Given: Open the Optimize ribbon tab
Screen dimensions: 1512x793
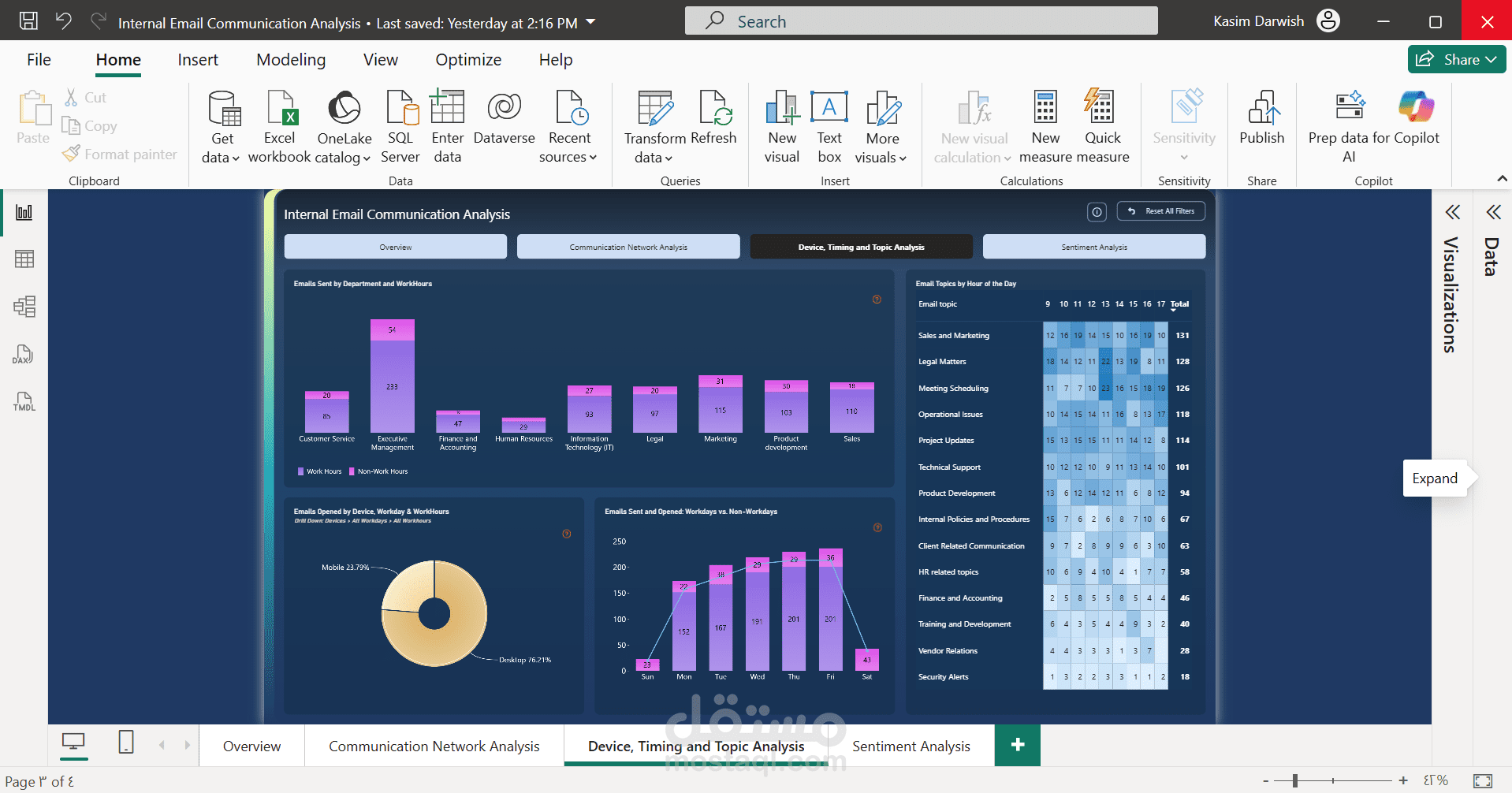Looking at the screenshot, I should pyautogui.click(x=468, y=60).
